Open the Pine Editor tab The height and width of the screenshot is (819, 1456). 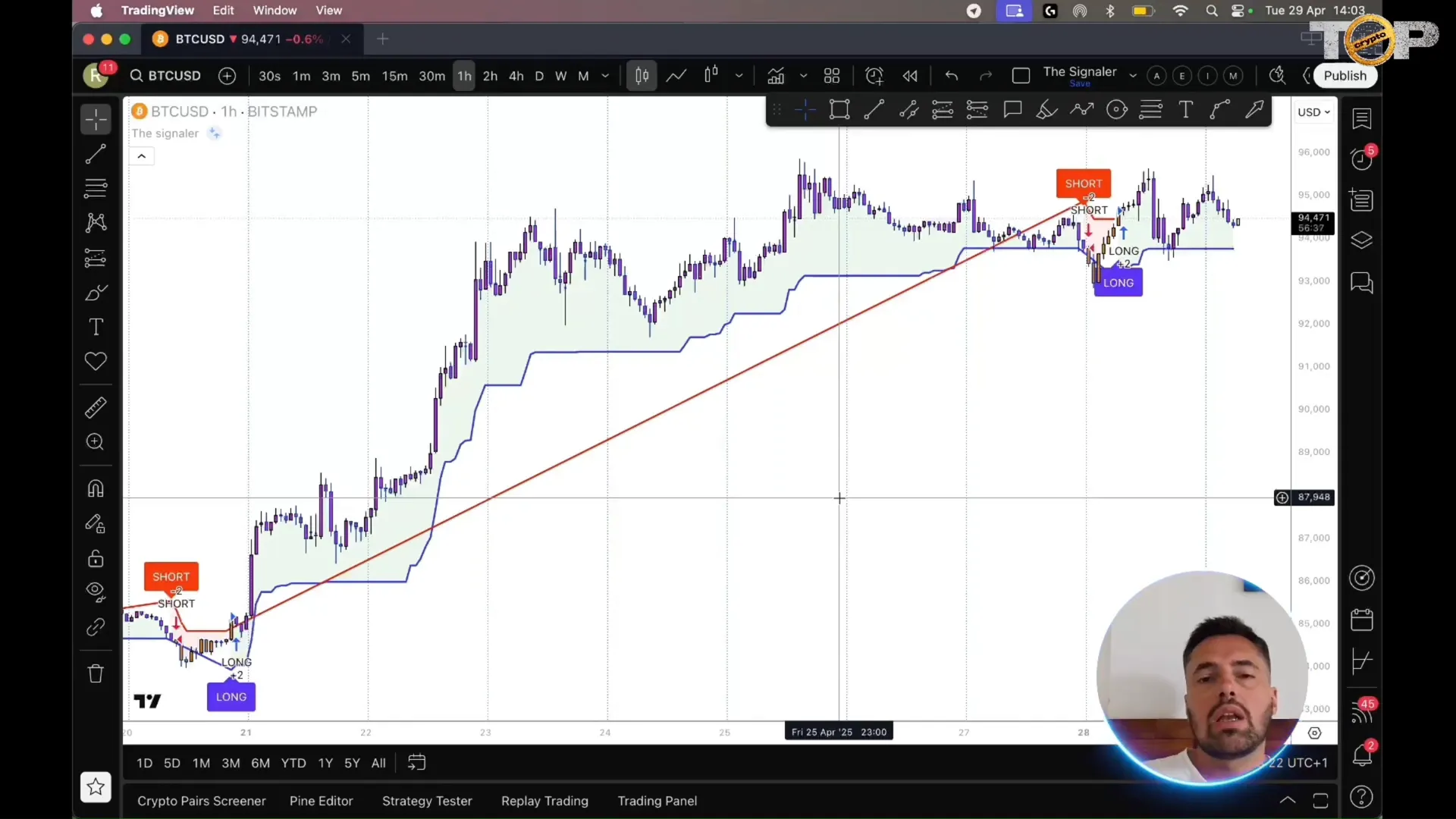coord(322,801)
